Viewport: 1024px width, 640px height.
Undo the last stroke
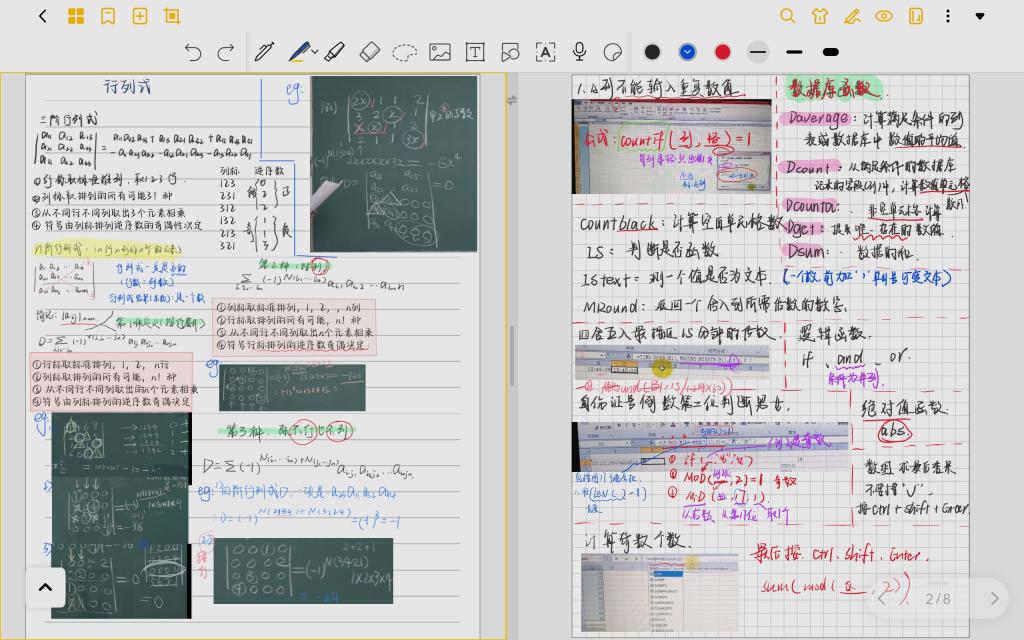click(193, 52)
